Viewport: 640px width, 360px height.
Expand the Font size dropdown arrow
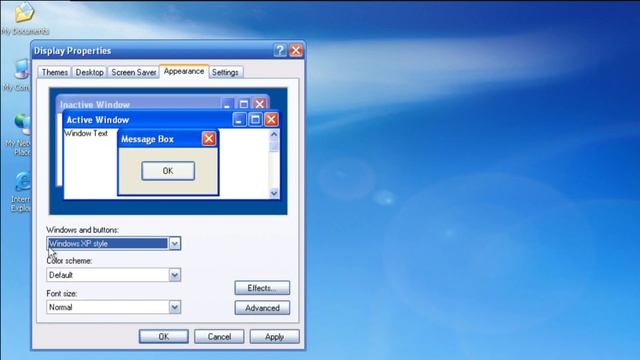(x=175, y=307)
